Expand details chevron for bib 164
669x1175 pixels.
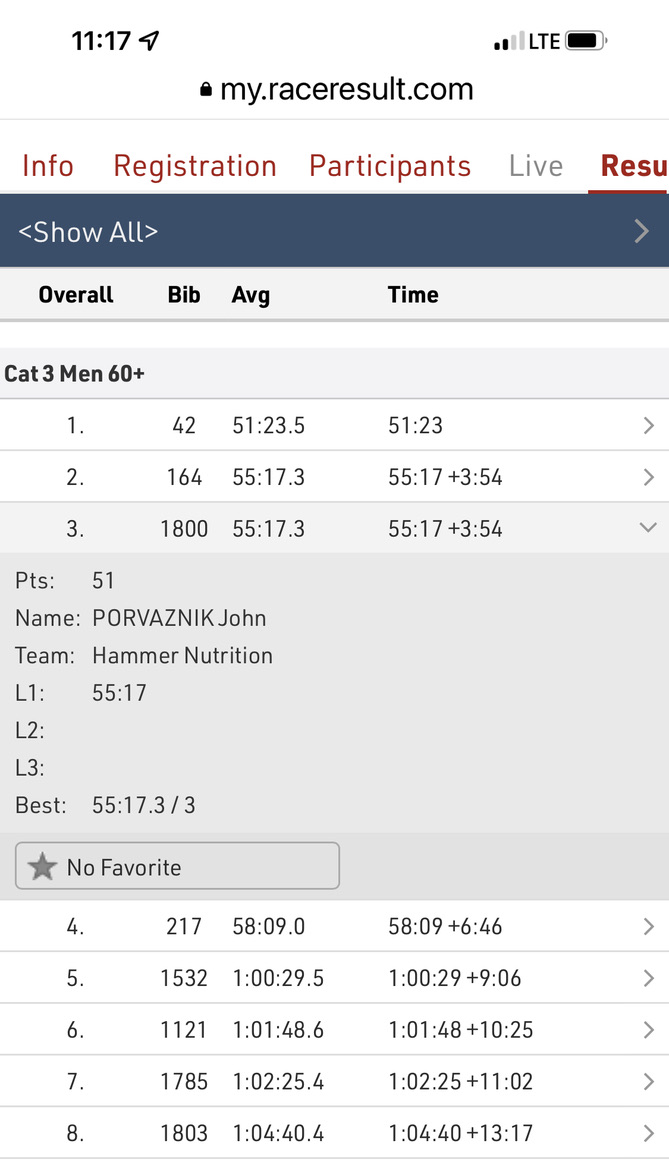[x=648, y=478]
